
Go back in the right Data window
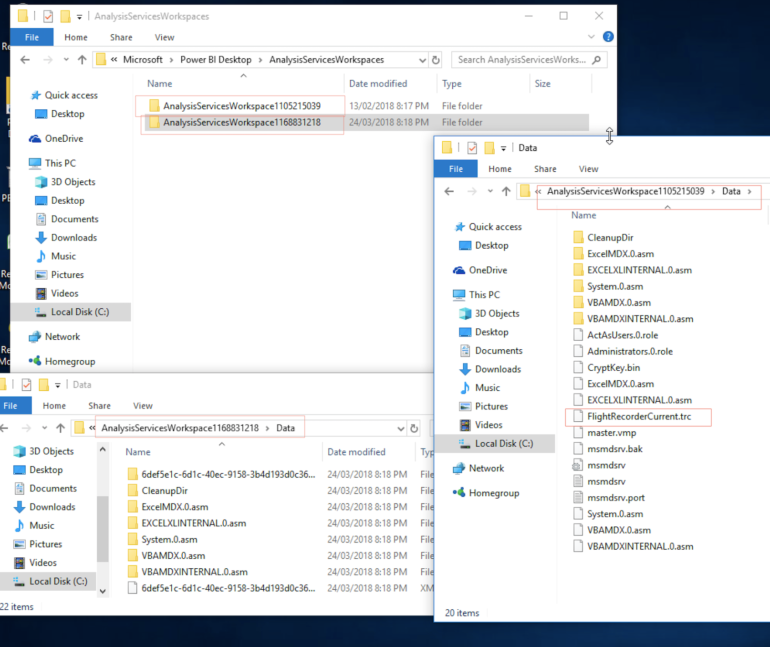pyautogui.click(x=449, y=191)
